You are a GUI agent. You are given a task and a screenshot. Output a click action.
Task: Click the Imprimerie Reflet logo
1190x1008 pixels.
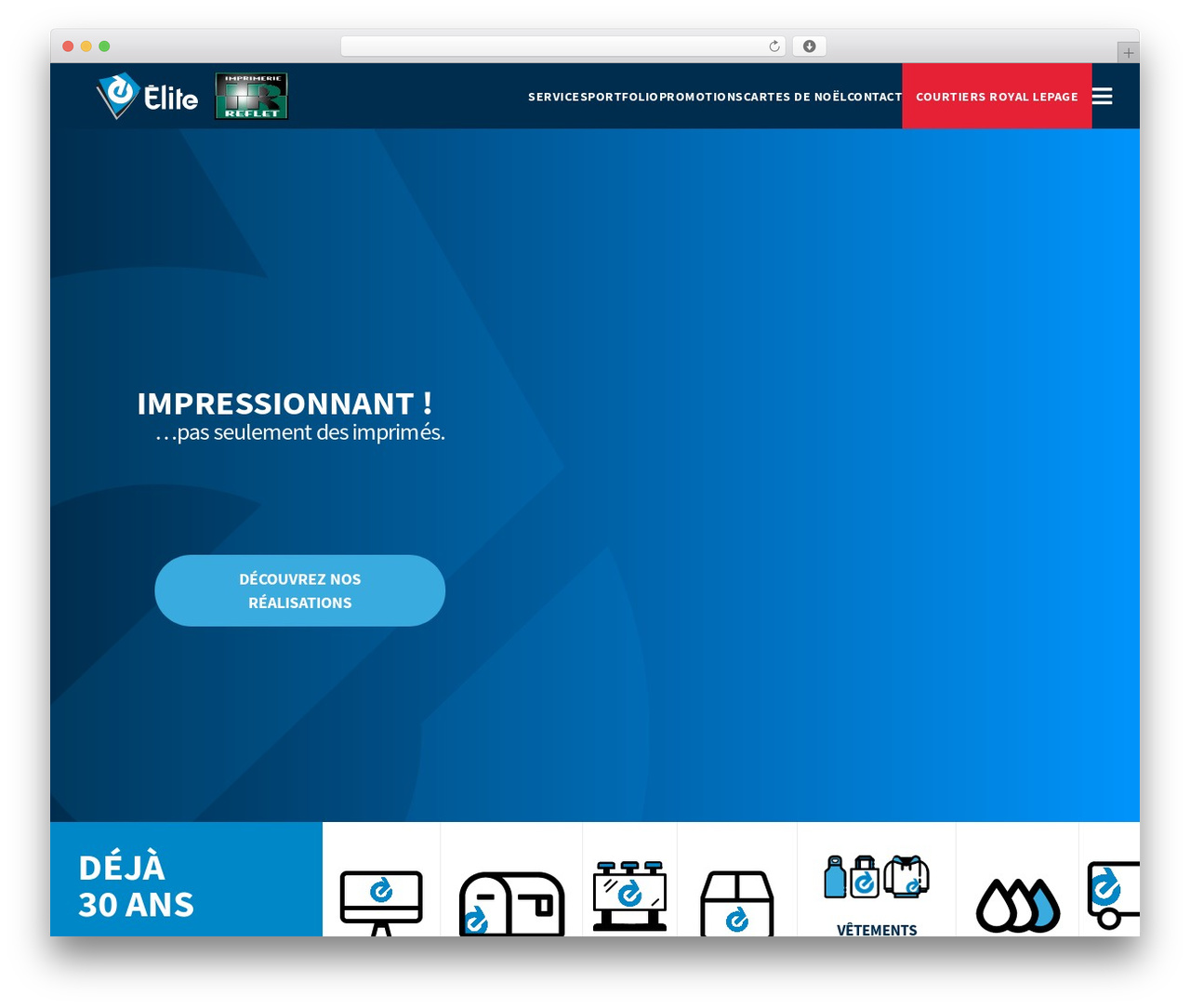(251, 96)
